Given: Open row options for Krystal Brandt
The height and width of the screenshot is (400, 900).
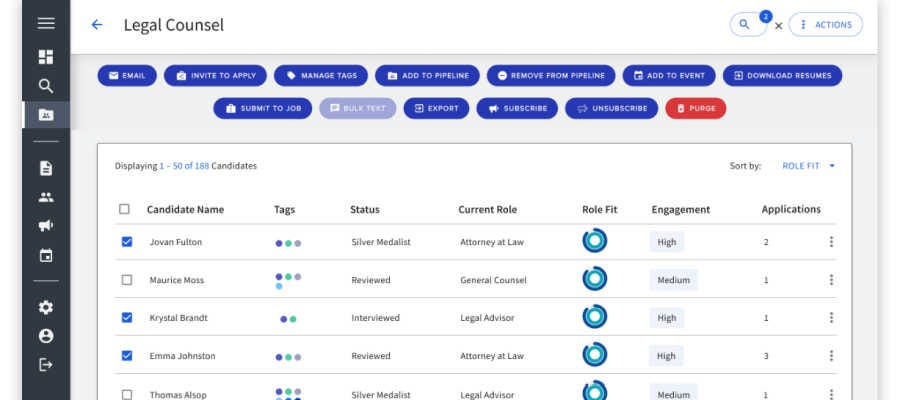Looking at the screenshot, I should point(831,318).
